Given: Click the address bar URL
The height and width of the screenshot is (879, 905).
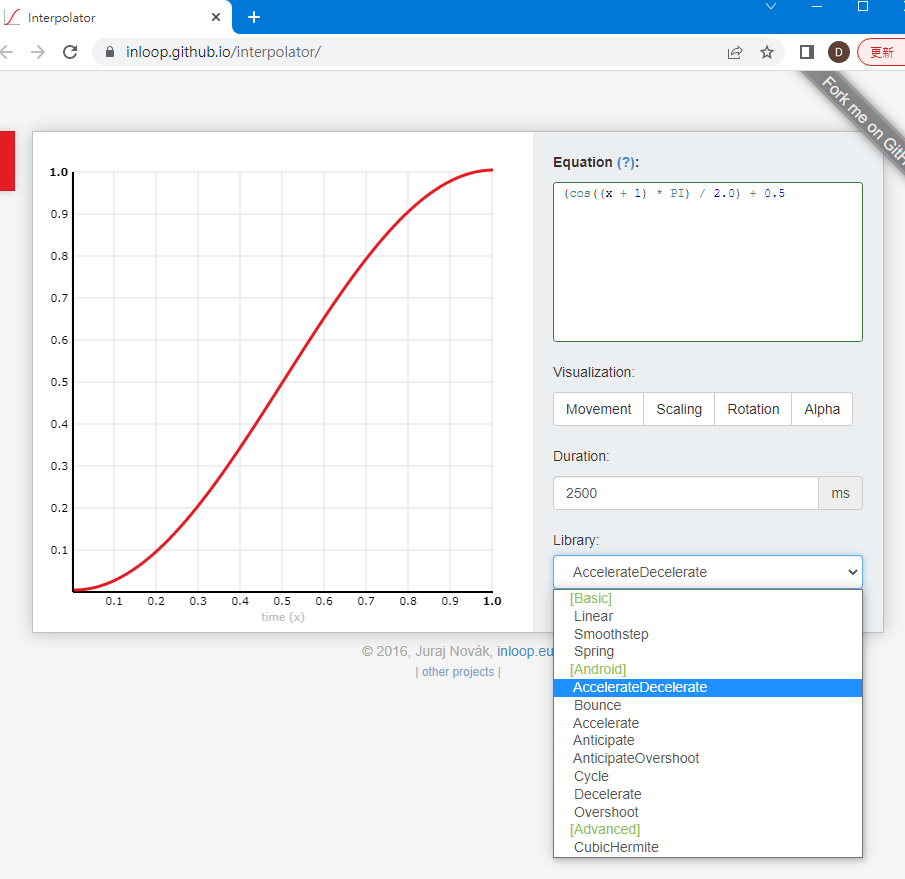Looking at the screenshot, I should 223,52.
